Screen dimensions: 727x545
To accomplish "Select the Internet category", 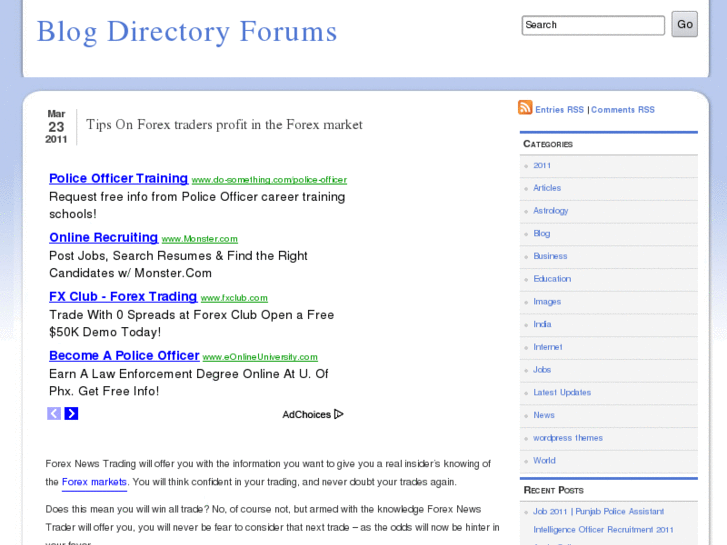I will (548, 347).
